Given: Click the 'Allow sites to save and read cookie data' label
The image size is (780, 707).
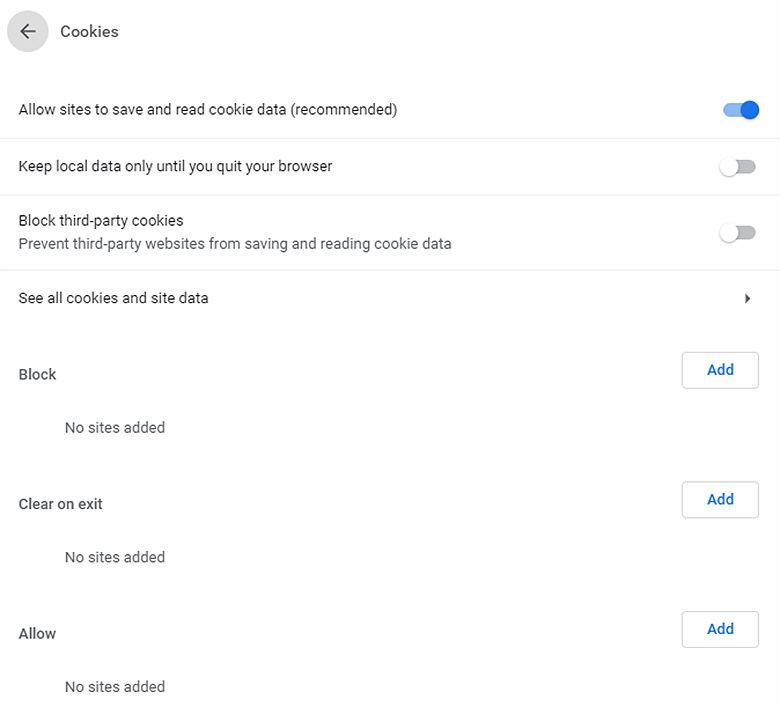Looking at the screenshot, I should coord(208,110).
